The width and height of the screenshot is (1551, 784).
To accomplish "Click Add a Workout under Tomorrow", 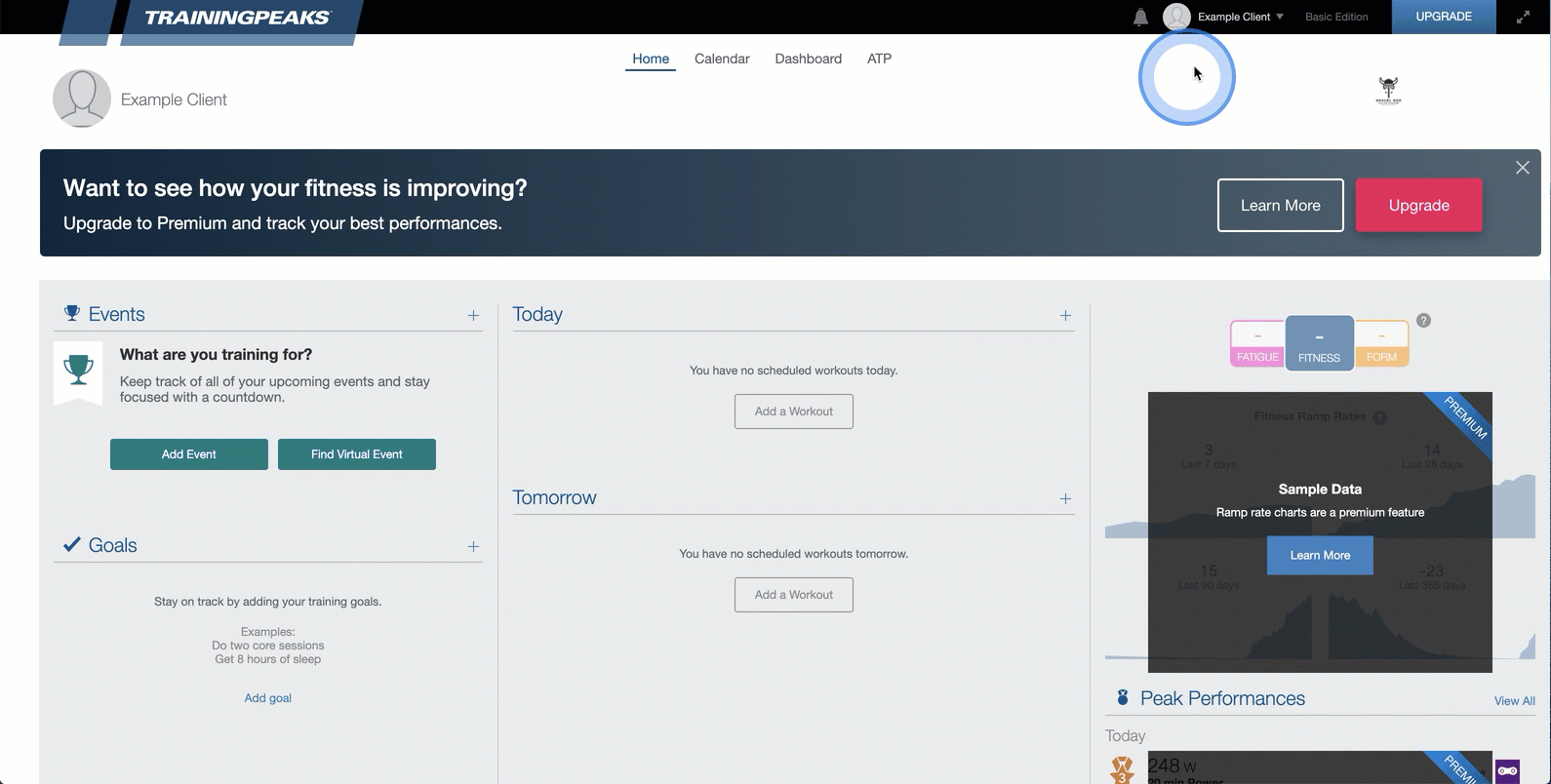I will [794, 595].
